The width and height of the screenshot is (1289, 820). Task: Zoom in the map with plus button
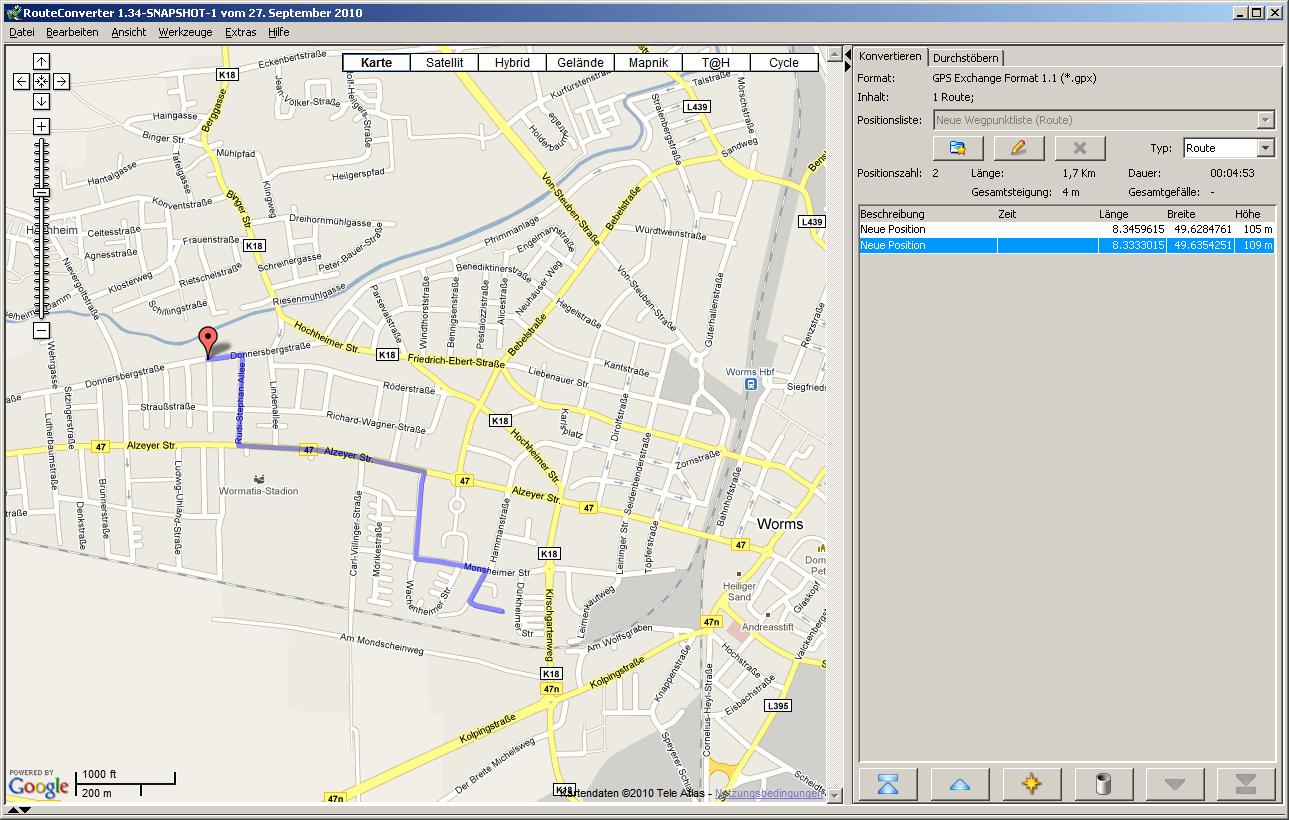pyautogui.click(x=41, y=126)
